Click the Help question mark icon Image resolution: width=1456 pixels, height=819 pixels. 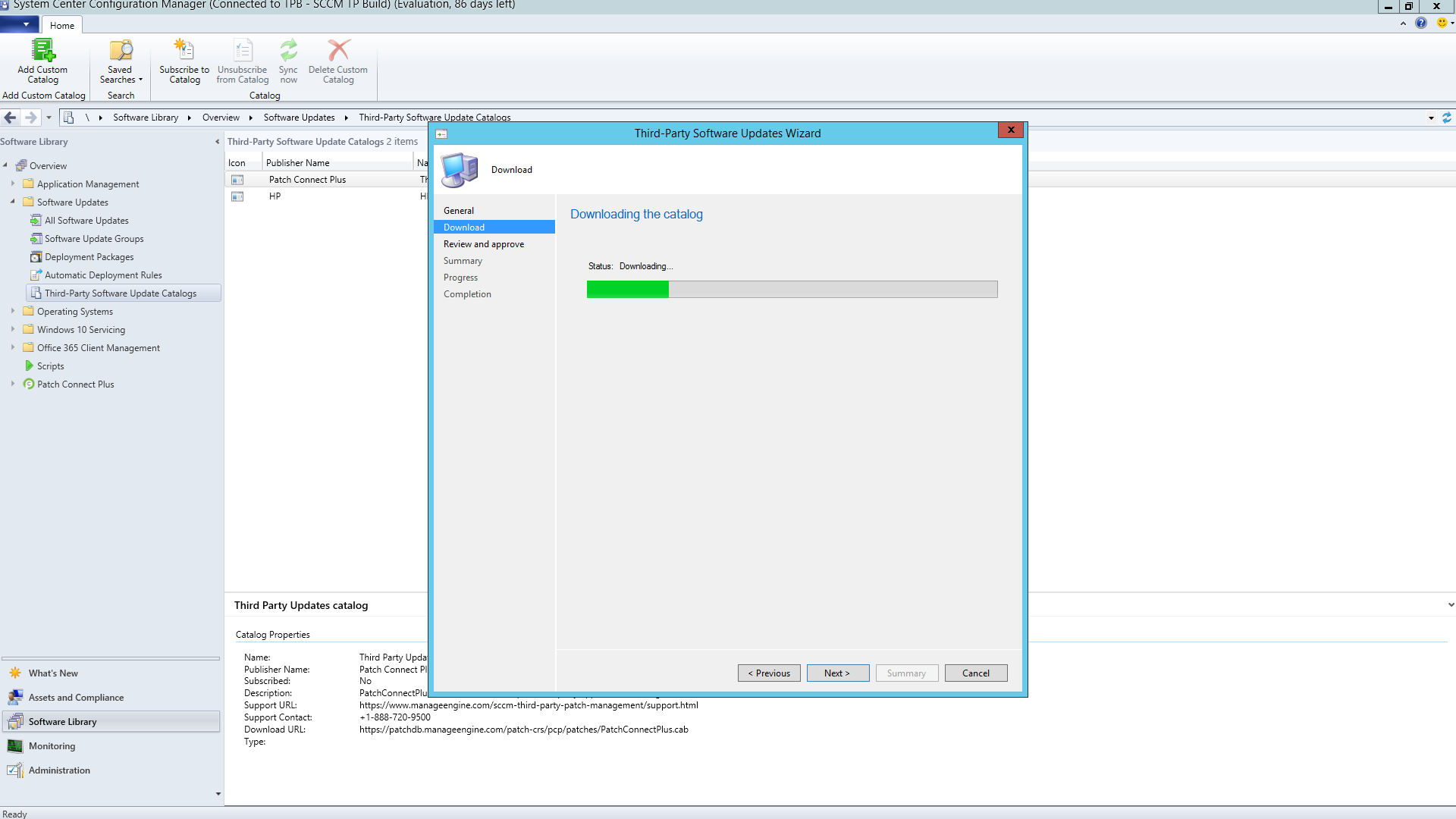click(x=1421, y=23)
